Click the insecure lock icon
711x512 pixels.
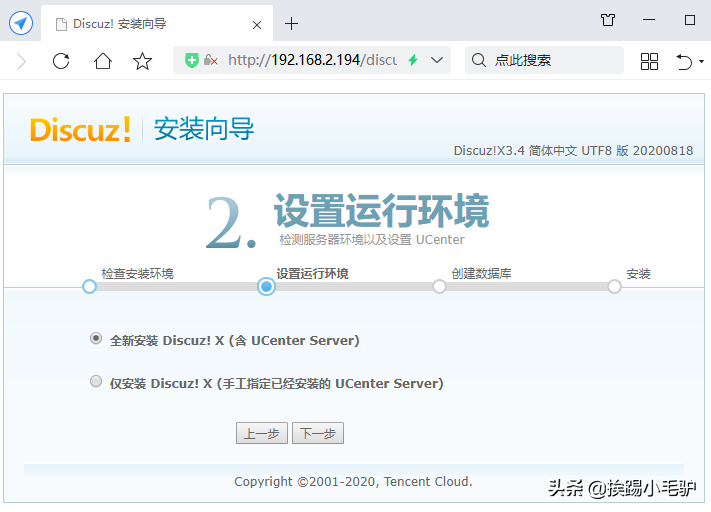210,60
